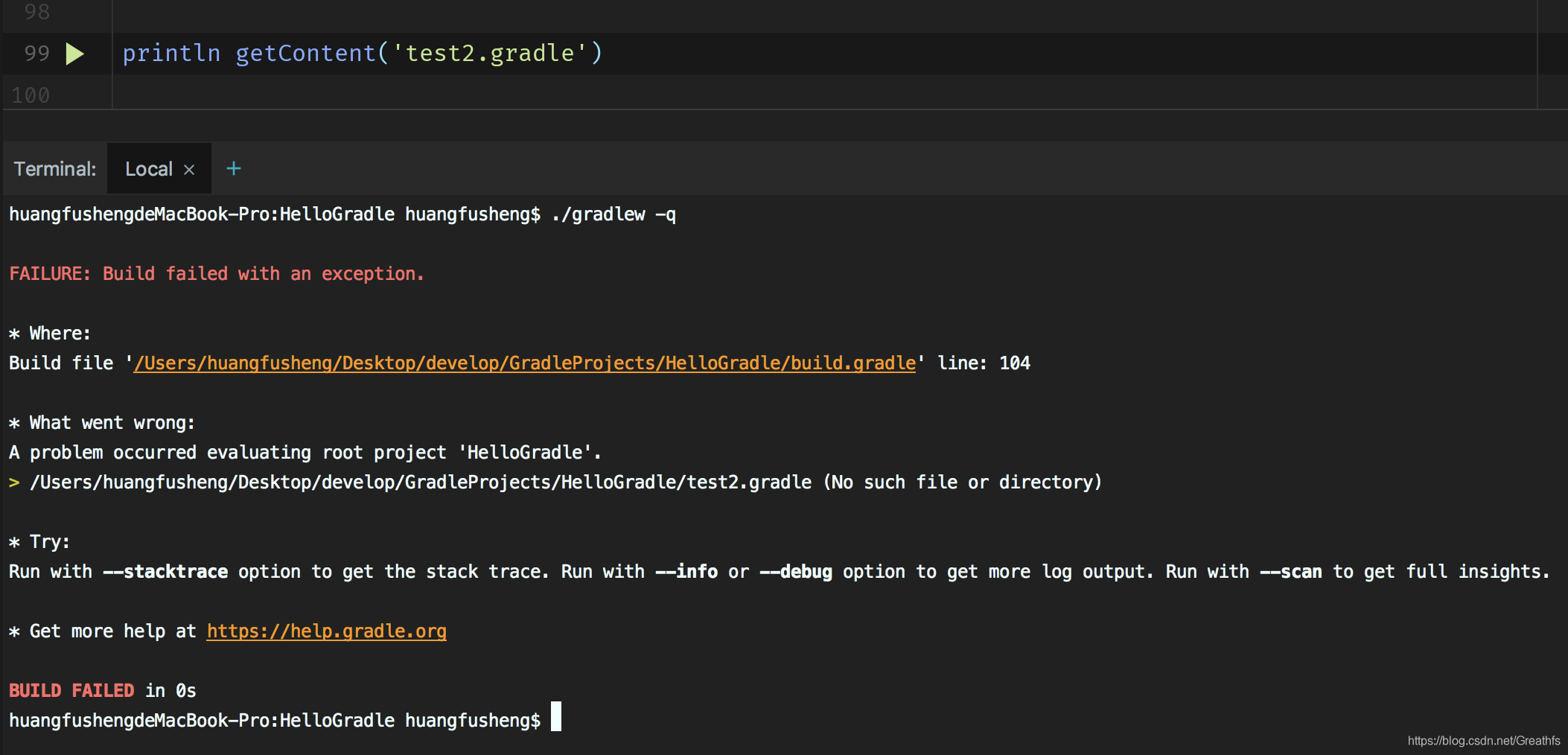Close the Local terminal tab
Viewport: 1568px width, 755px height.
click(189, 170)
